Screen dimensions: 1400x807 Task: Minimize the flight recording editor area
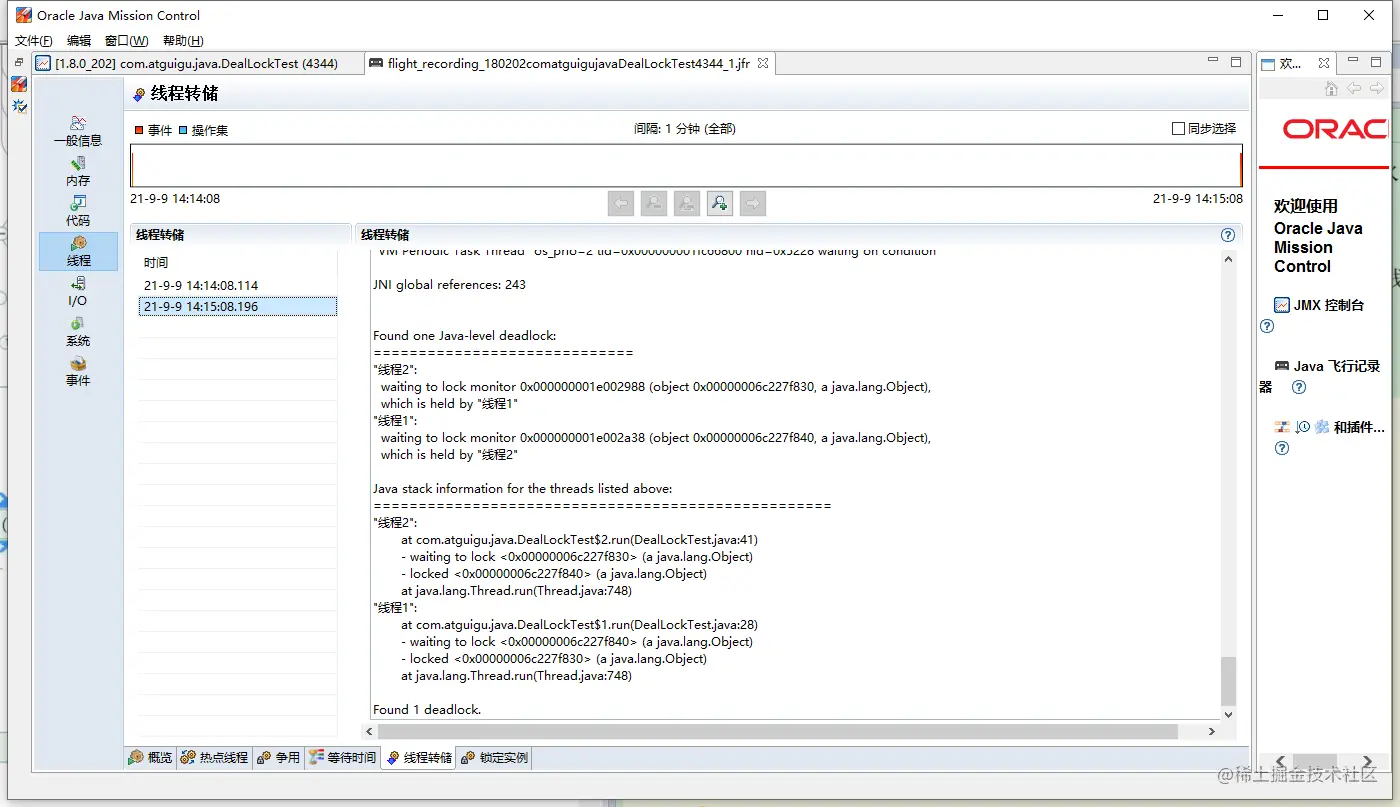(x=1213, y=62)
